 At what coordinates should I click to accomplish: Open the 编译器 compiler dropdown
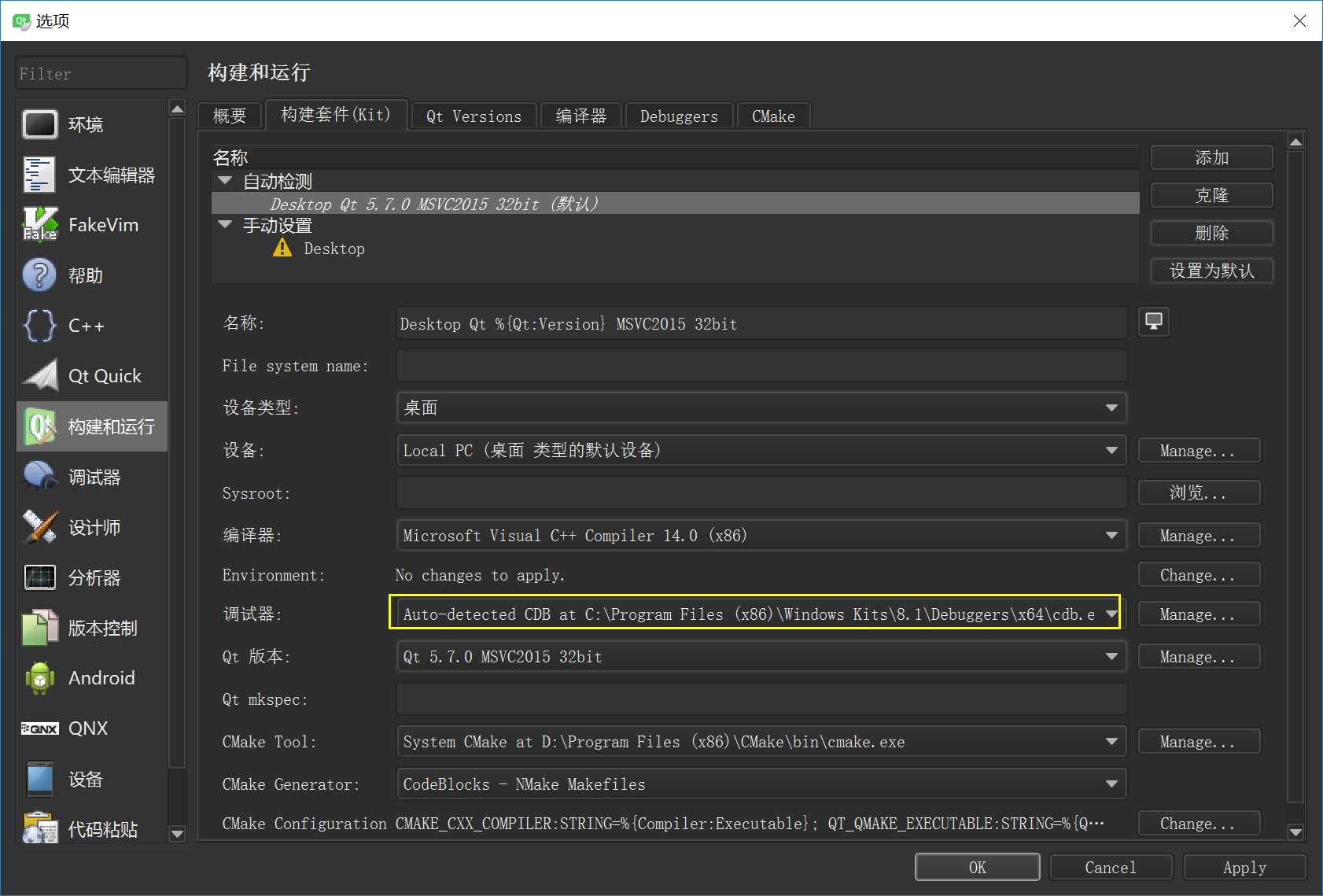[x=761, y=535]
